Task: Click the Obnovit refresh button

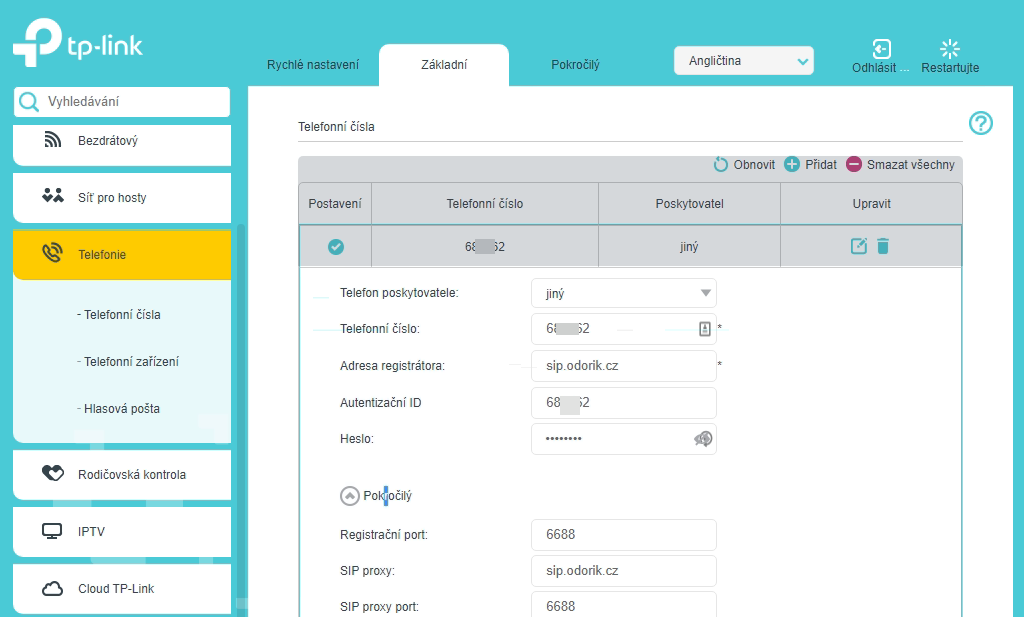Action: (744, 165)
